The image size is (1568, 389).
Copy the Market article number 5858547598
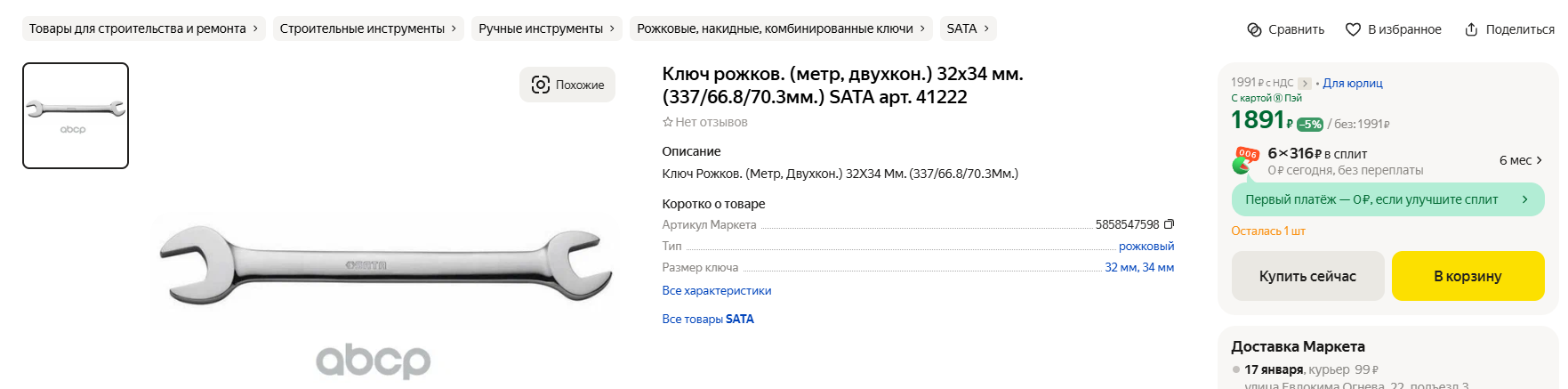pos(1169,224)
